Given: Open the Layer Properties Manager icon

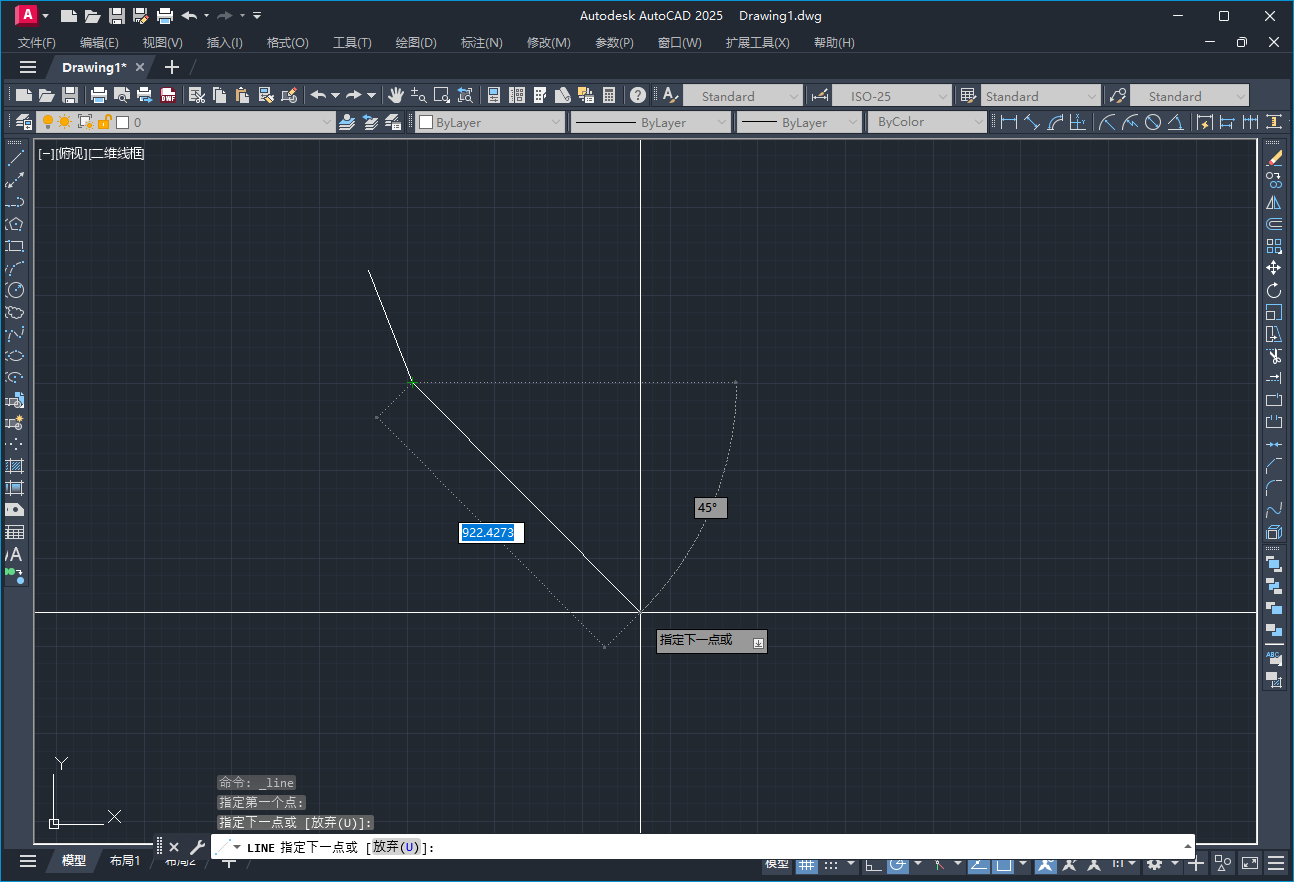Looking at the screenshot, I should click(x=25, y=122).
